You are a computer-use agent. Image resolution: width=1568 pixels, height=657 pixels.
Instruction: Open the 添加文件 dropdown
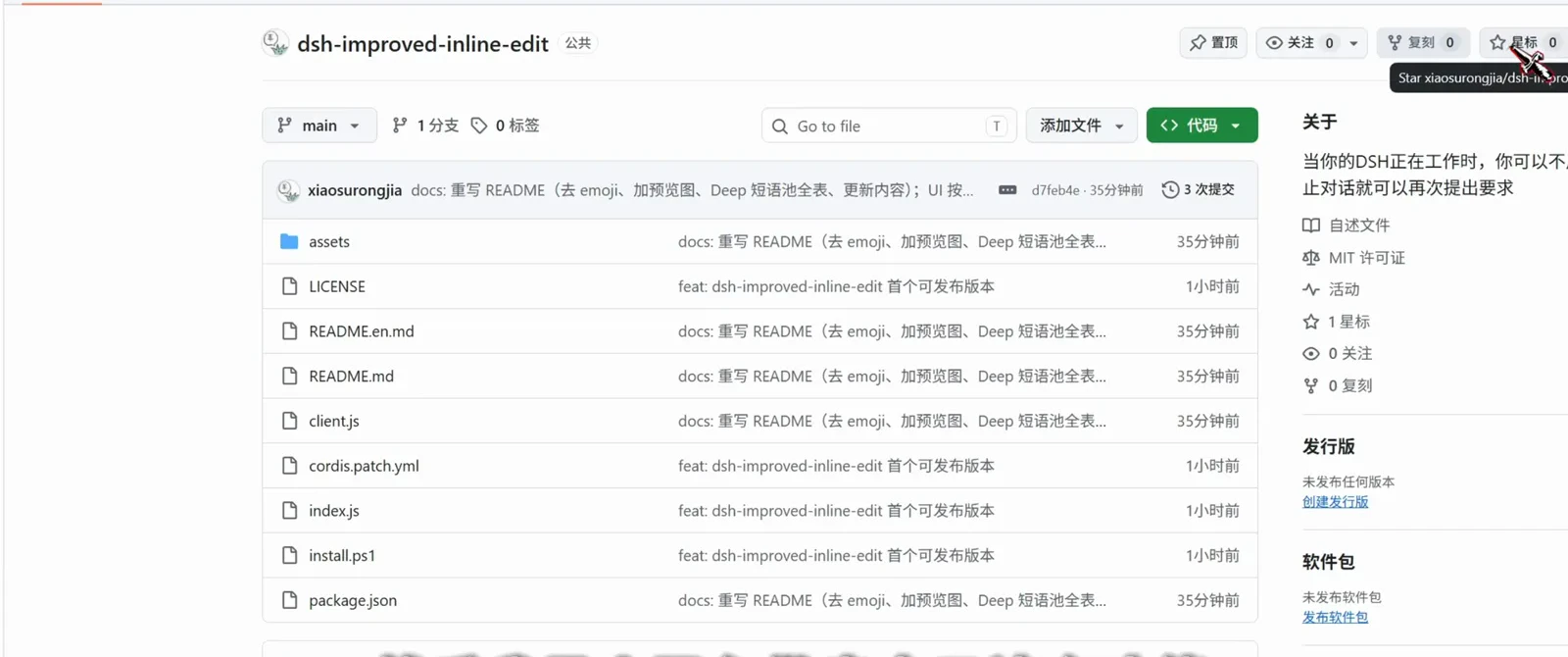[1082, 126]
